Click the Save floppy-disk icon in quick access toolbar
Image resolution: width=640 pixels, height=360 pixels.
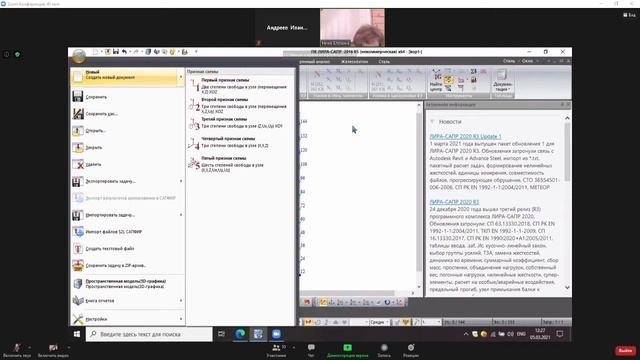tap(116, 52)
